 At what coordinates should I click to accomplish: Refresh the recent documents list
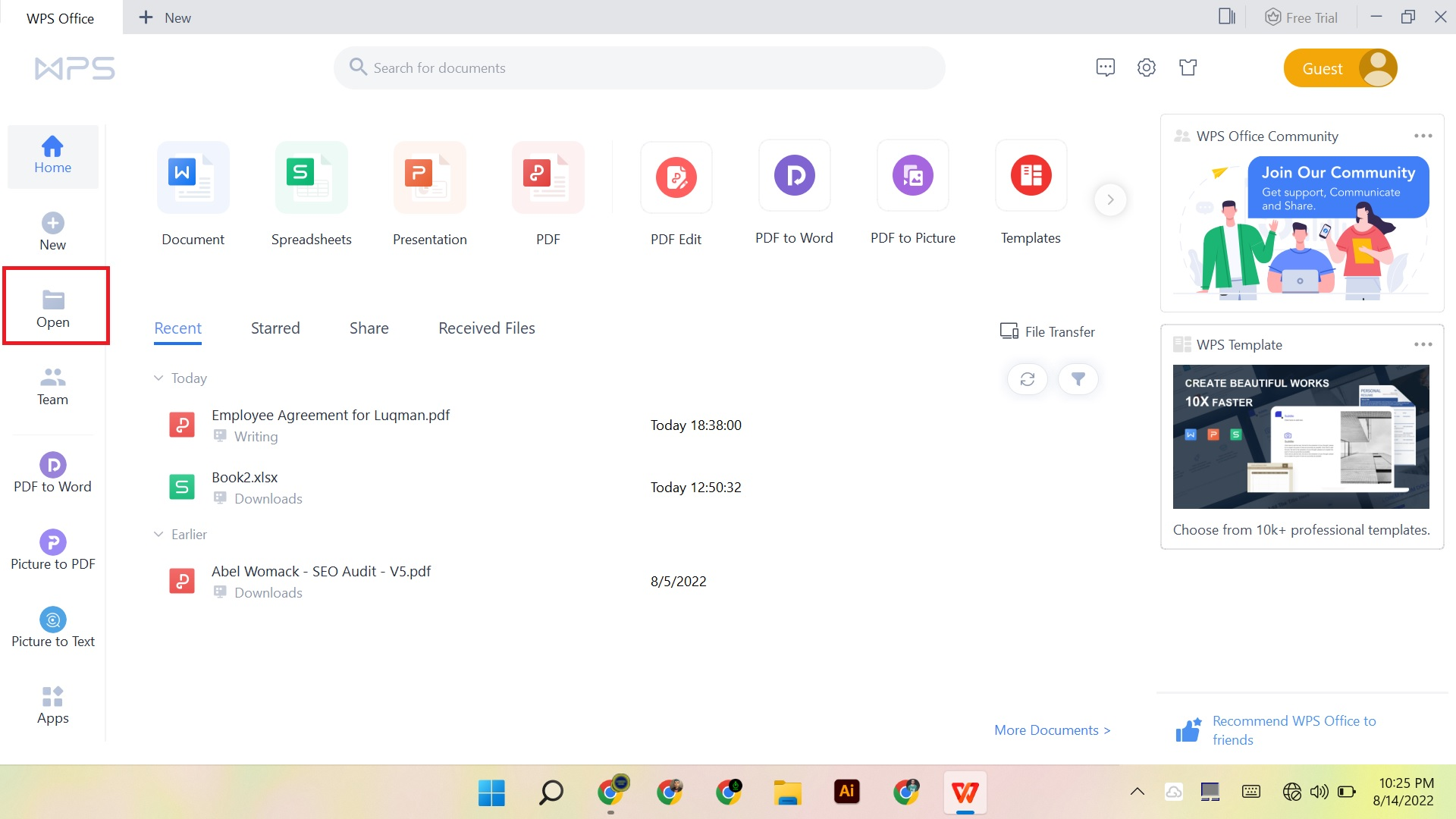(1027, 379)
